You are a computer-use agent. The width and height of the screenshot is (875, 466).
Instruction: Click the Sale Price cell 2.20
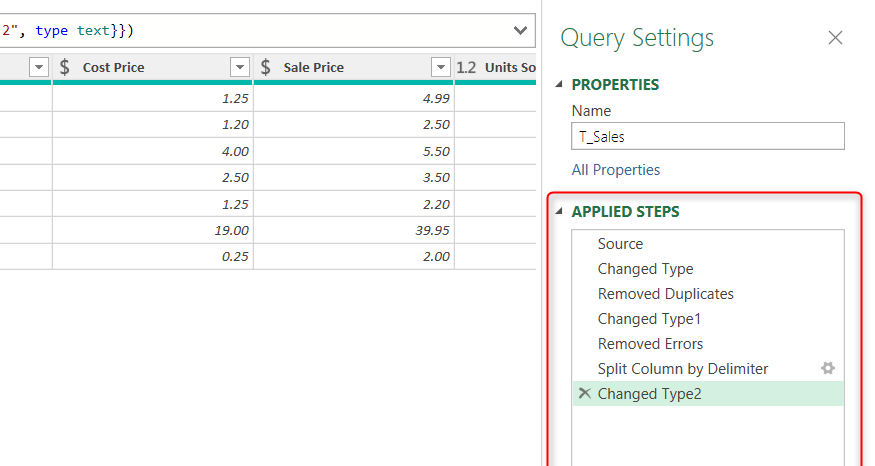tap(354, 204)
